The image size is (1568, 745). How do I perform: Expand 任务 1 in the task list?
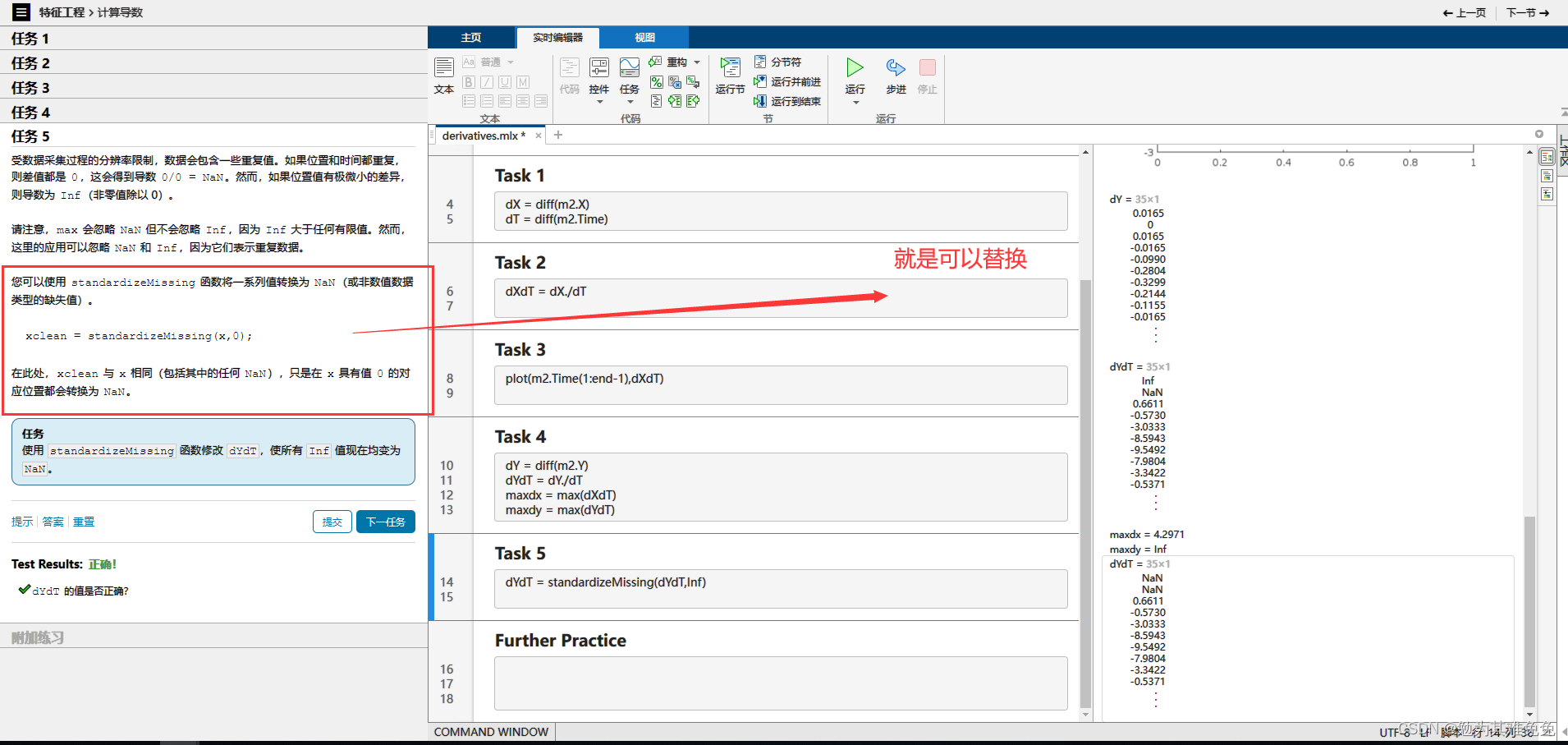[x=213, y=39]
